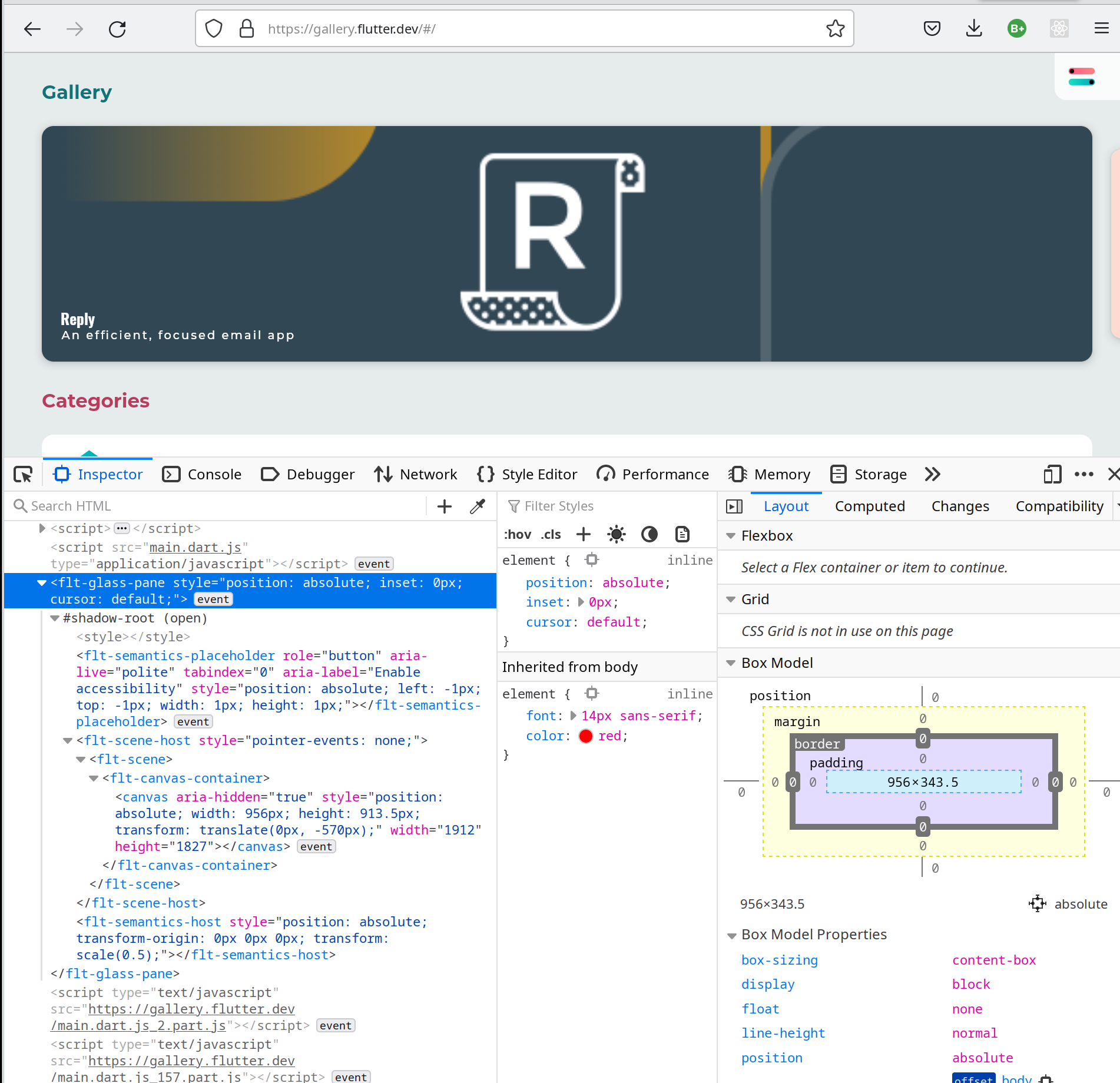Viewport: 1120px width, 1083px height.
Task: Open the Memory tab
Action: [770, 474]
